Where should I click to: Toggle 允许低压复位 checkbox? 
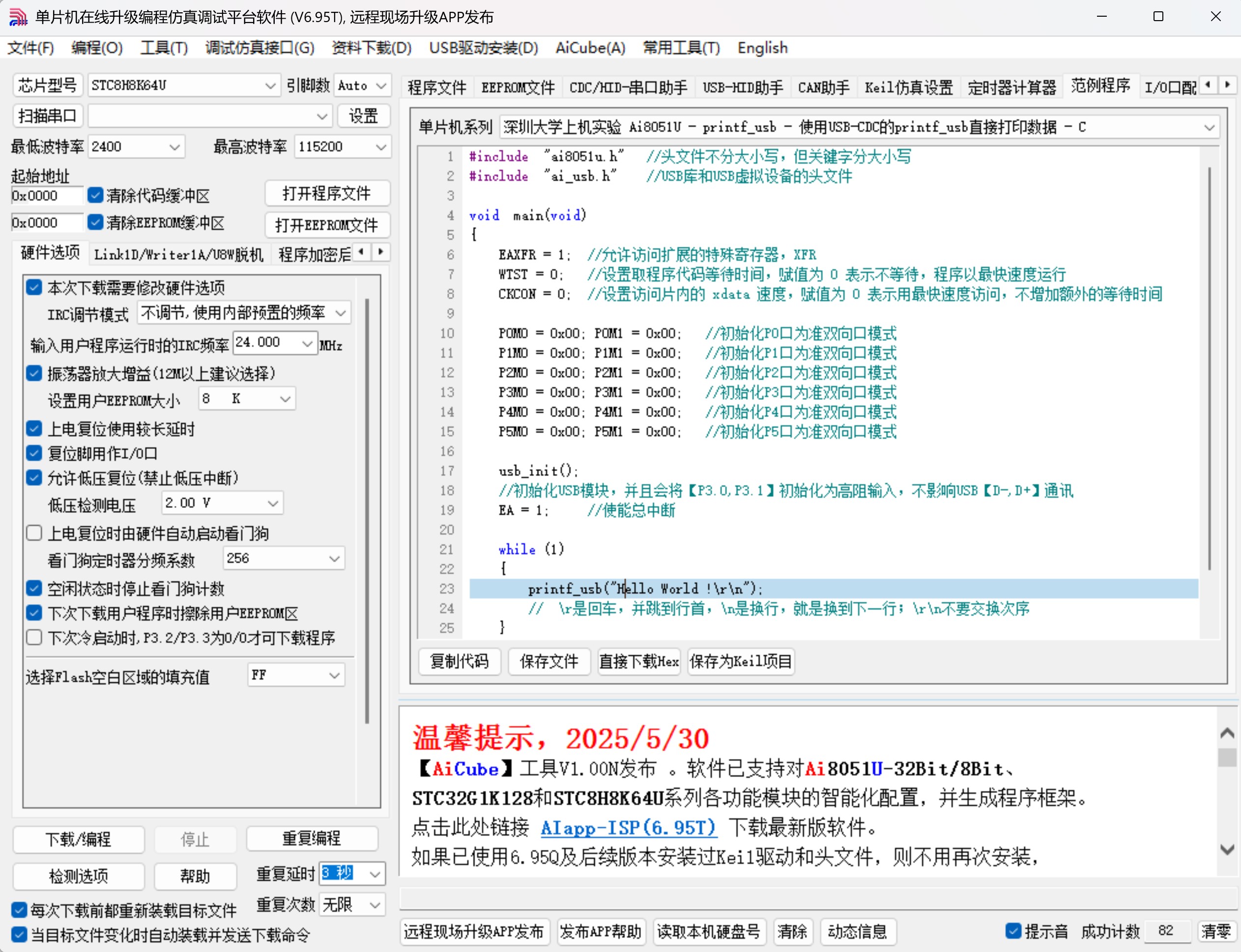click(34, 477)
